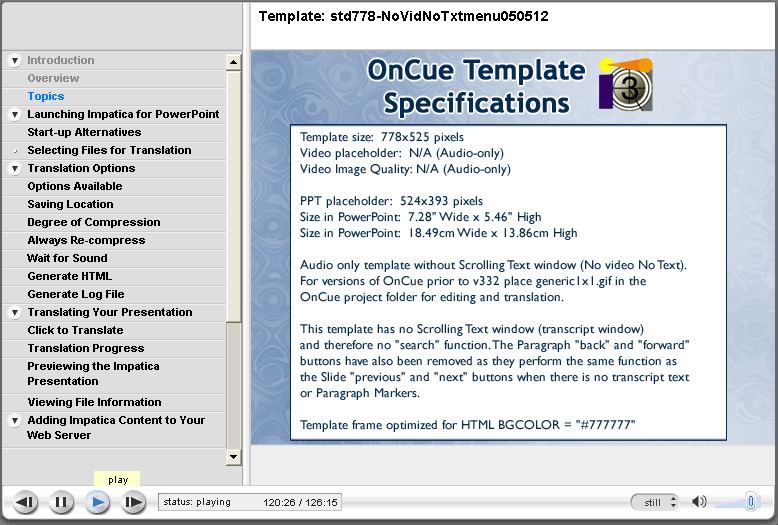Collapse Adding Impatica Content section arrow
The height and width of the screenshot is (525, 778).
pyautogui.click(x=15, y=421)
